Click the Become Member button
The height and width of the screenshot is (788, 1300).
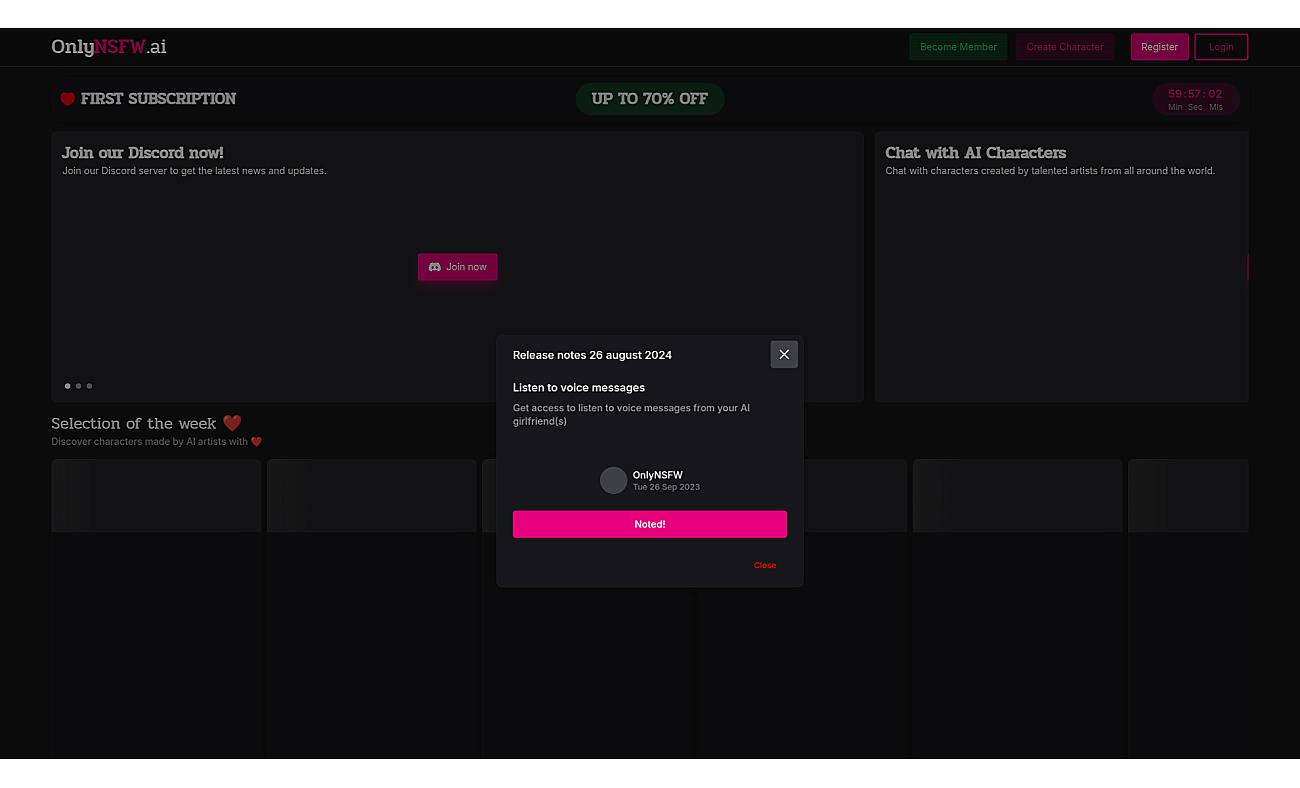[x=958, y=47]
